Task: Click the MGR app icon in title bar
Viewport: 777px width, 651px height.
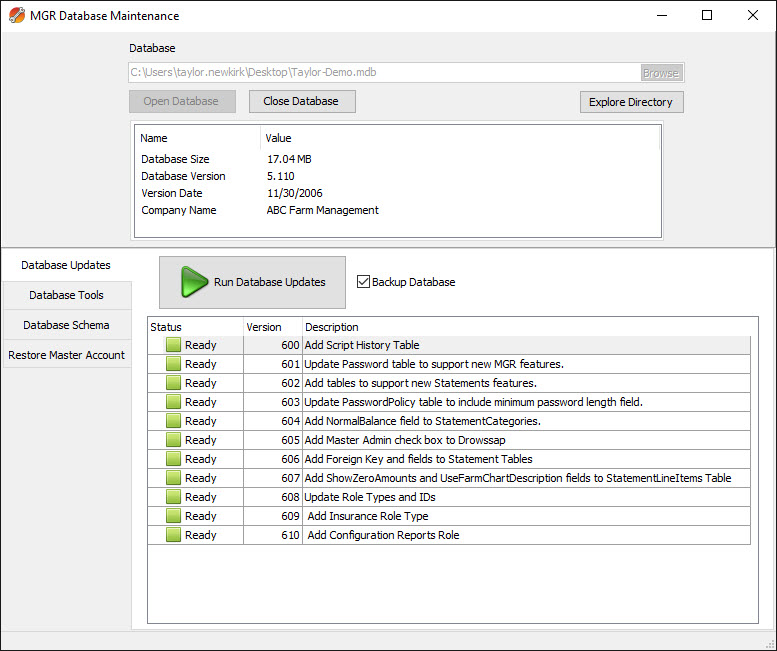Action: [15, 15]
